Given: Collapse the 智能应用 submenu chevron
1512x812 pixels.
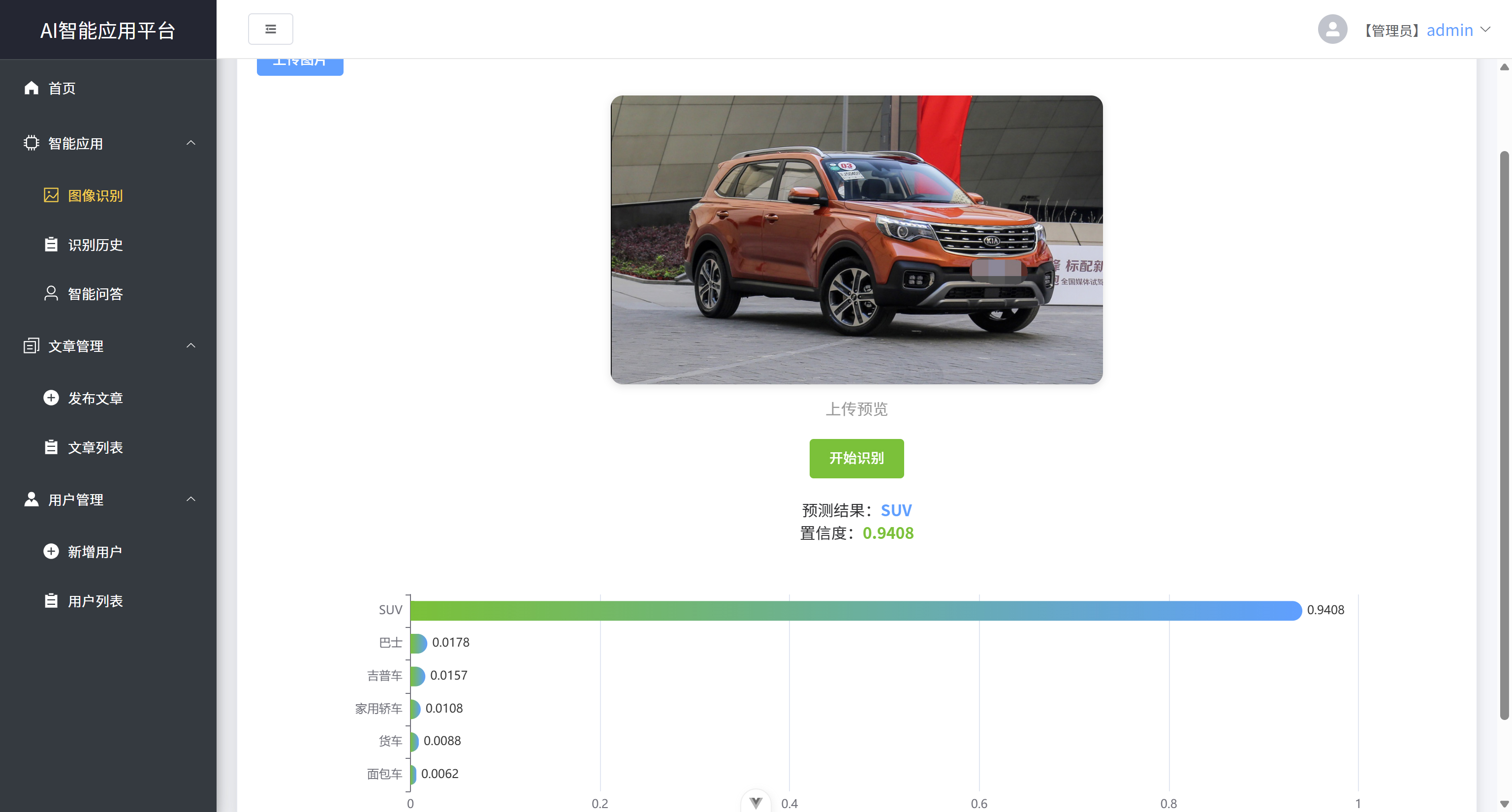Looking at the screenshot, I should tap(191, 143).
